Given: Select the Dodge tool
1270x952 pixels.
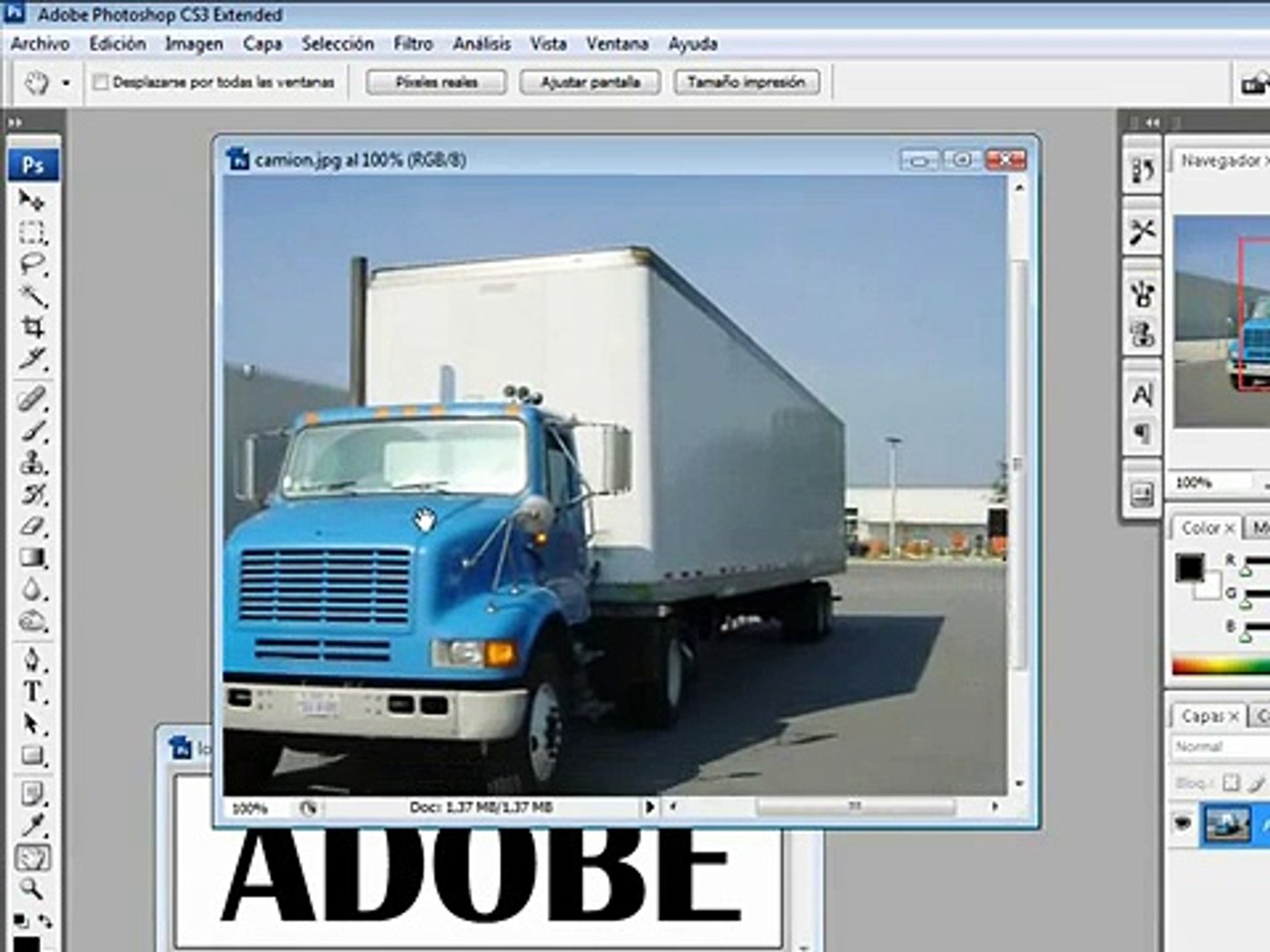Looking at the screenshot, I should (32, 621).
